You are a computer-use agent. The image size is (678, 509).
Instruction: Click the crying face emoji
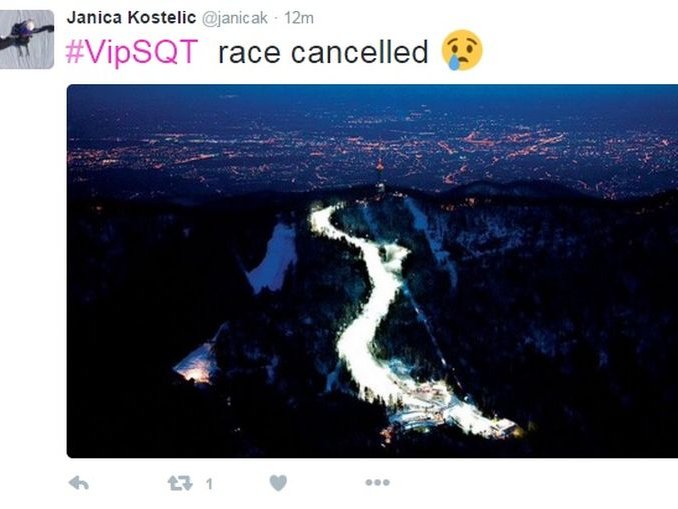(462, 50)
